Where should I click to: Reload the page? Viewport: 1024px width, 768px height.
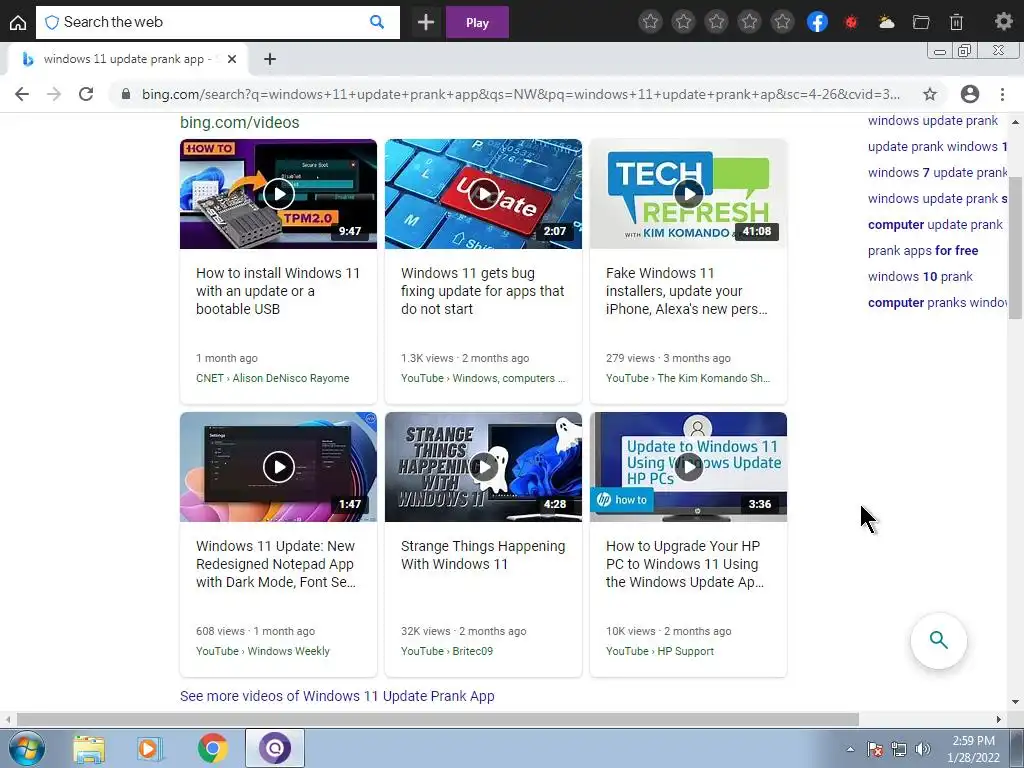click(x=86, y=94)
